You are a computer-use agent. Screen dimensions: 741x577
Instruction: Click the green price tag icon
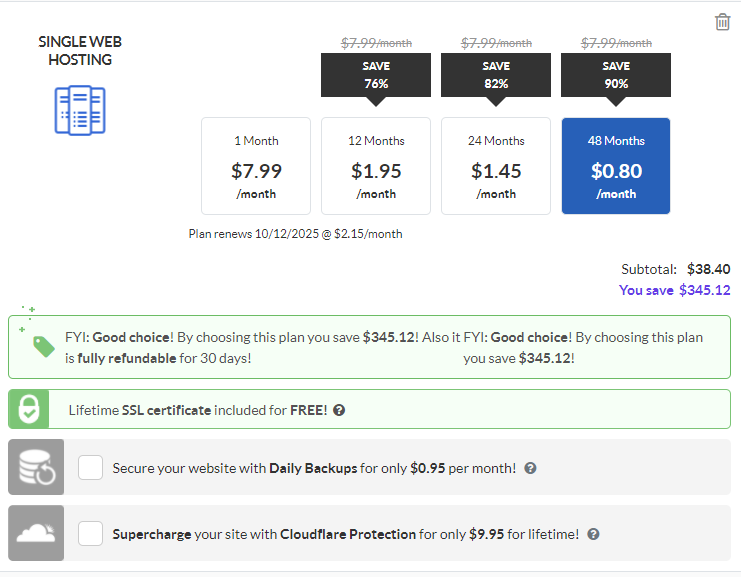point(43,346)
